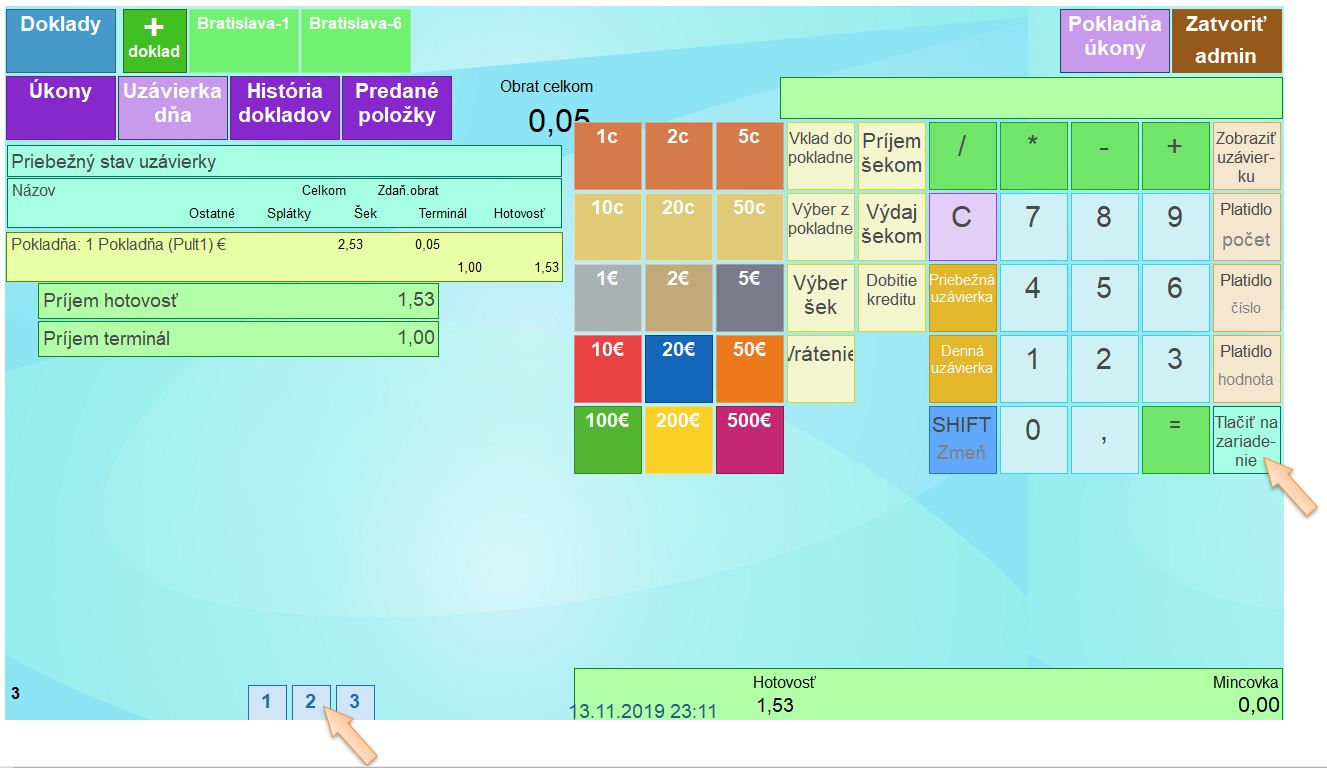
Task: Open the Uzávierka dňa tab
Action: 172,107
